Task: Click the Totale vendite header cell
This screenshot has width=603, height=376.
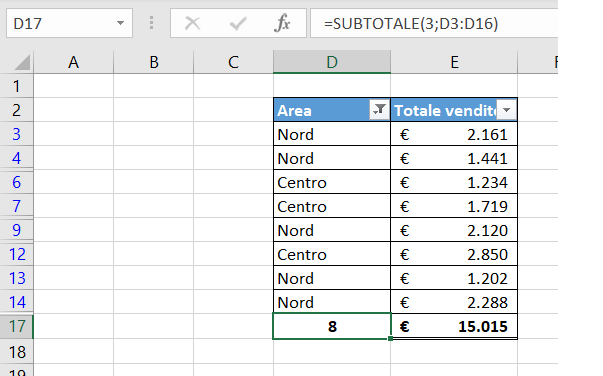Action: (x=454, y=110)
